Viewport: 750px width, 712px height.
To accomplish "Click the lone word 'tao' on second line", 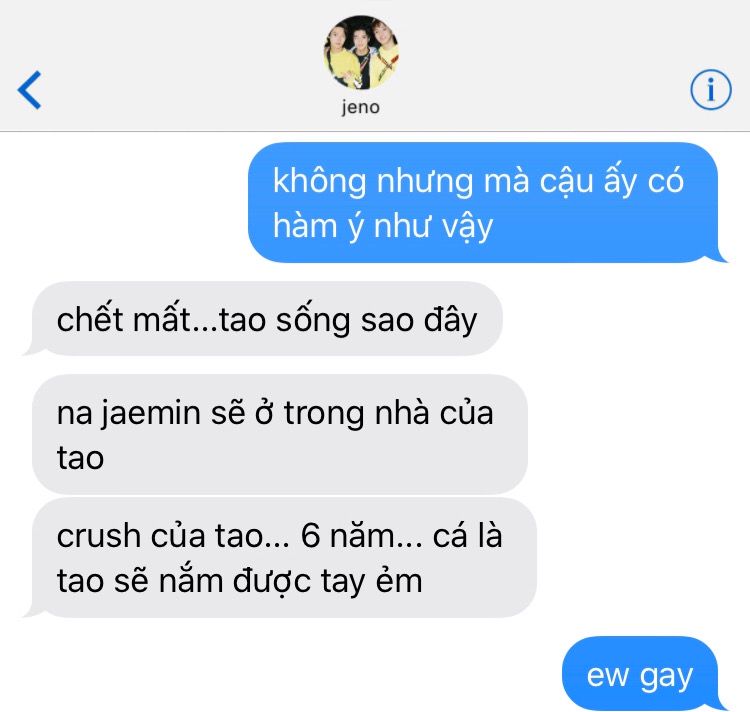I will [80, 458].
